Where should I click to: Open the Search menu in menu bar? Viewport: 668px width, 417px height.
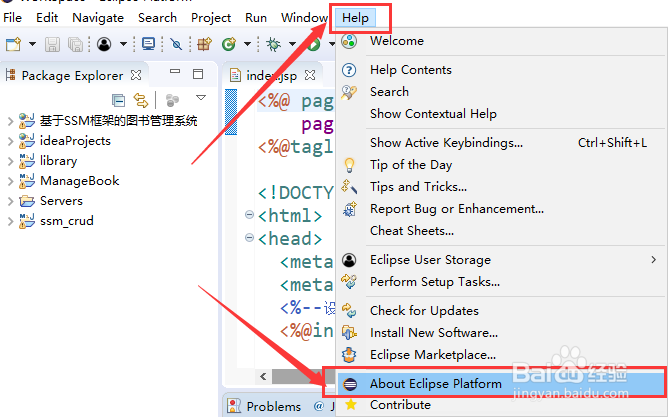pos(157,18)
